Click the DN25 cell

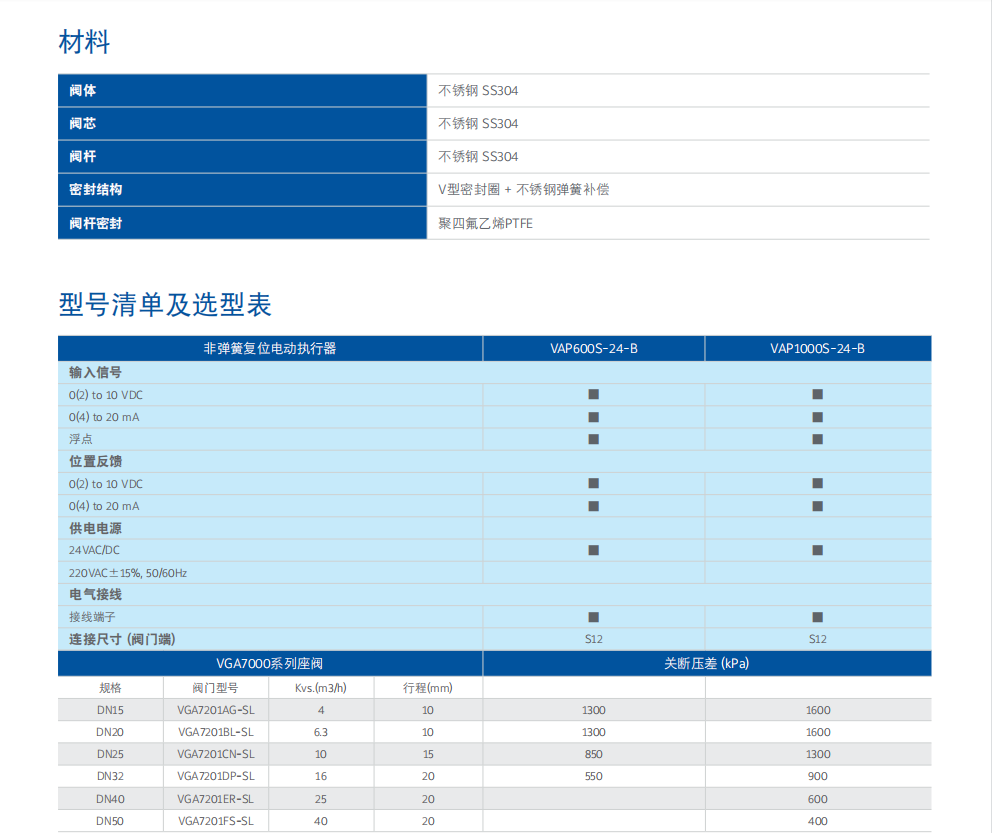coord(110,755)
